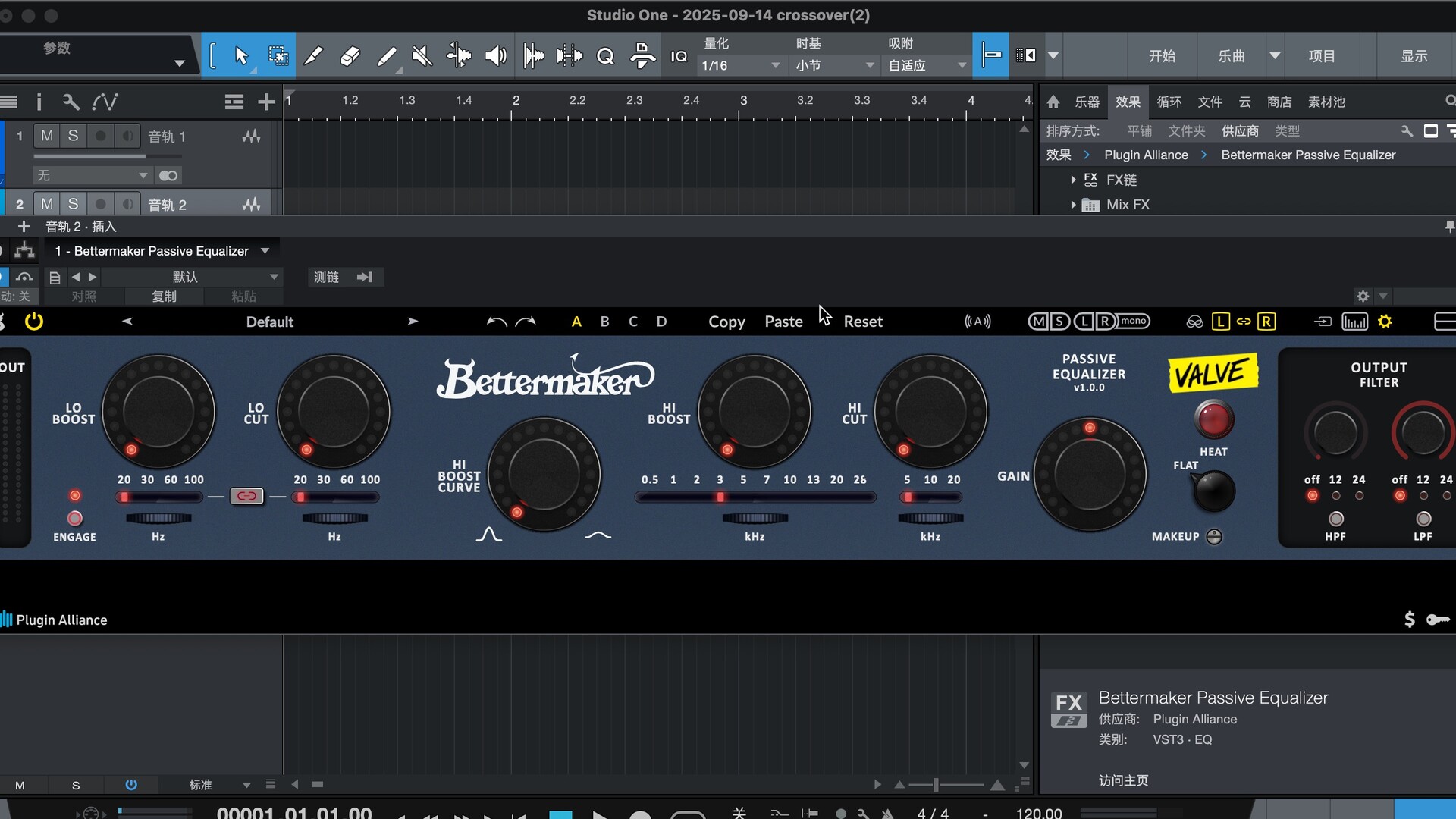Viewport: 1456px width, 819px height.
Task: Click the GAIN knob
Action: point(1090,474)
